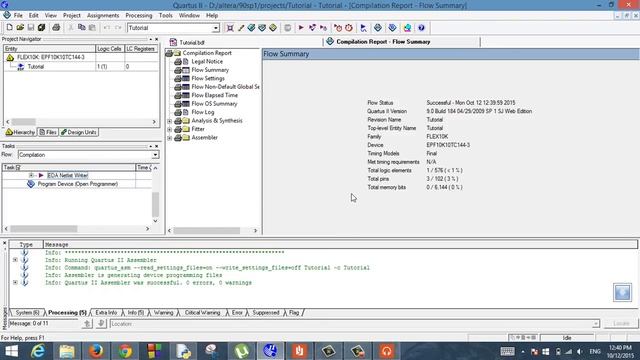Open the Tools menu
Screen dimensions: 640x360
pyautogui.click(x=165, y=16)
